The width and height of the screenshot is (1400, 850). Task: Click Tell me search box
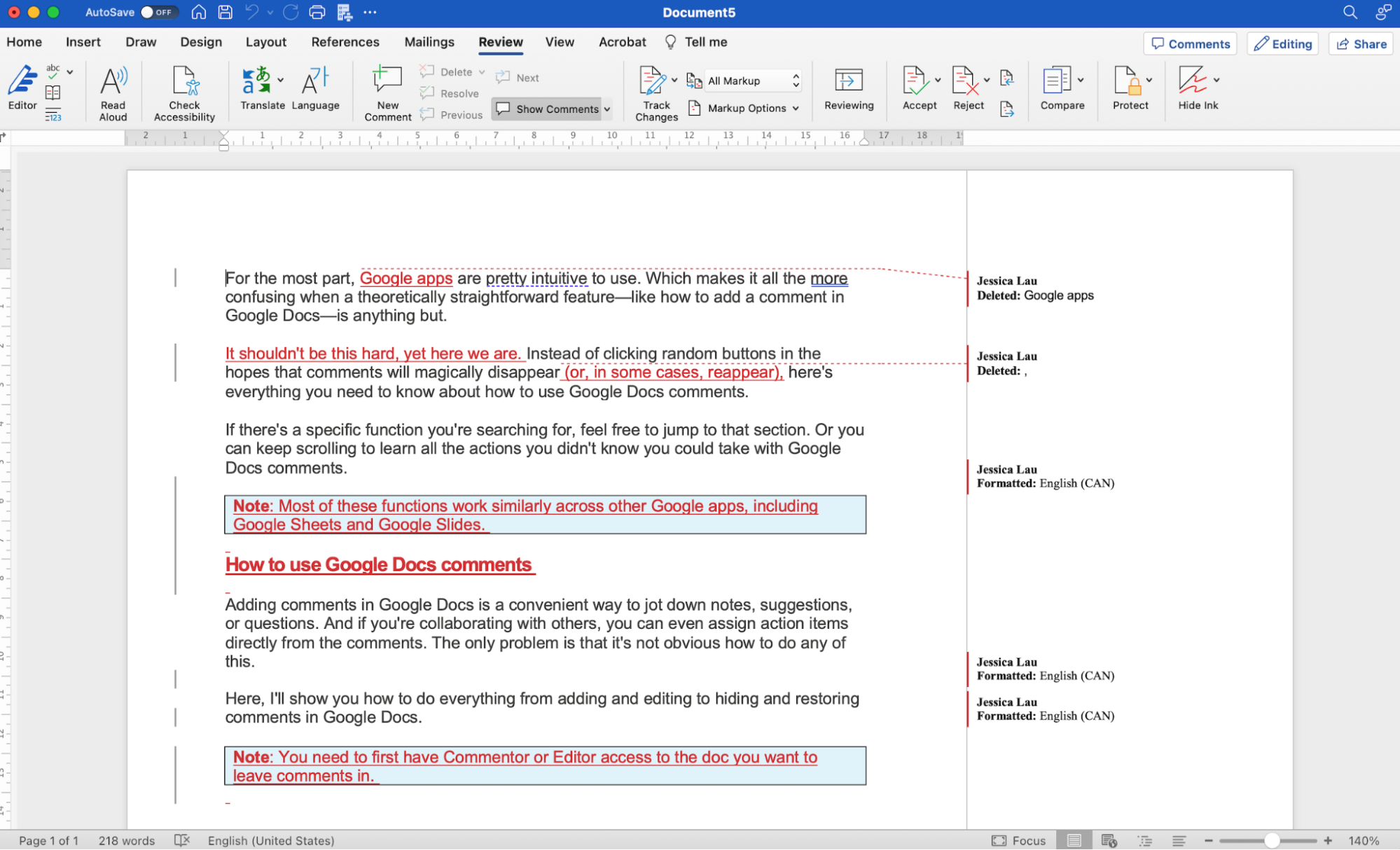point(696,42)
